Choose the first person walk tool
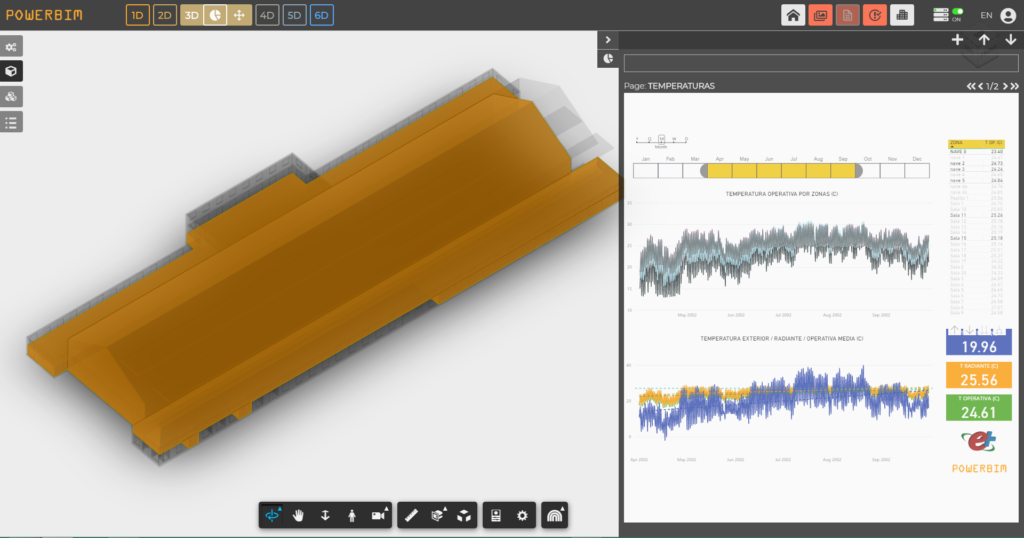 click(x=351, y=516)
